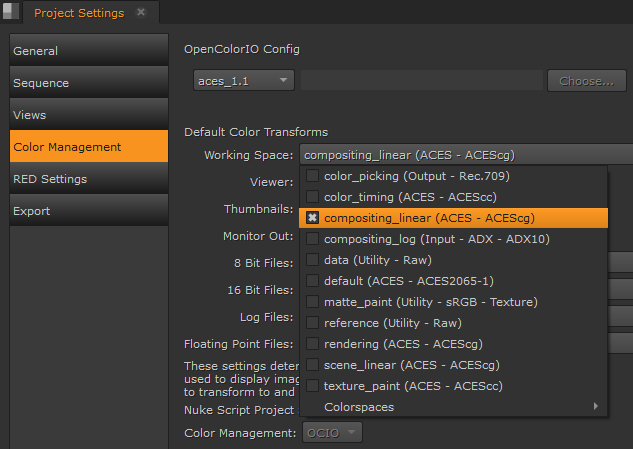Image resolution: width=633 pixels, height=449 pixels.
Task: Close the Project Settings tab
Action: (x=141, y=13)
